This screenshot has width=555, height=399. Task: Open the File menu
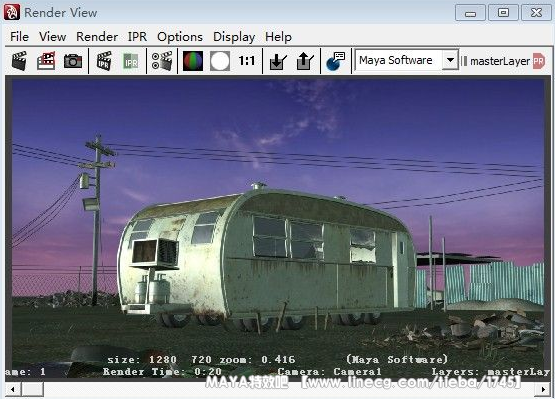point(19,37)
